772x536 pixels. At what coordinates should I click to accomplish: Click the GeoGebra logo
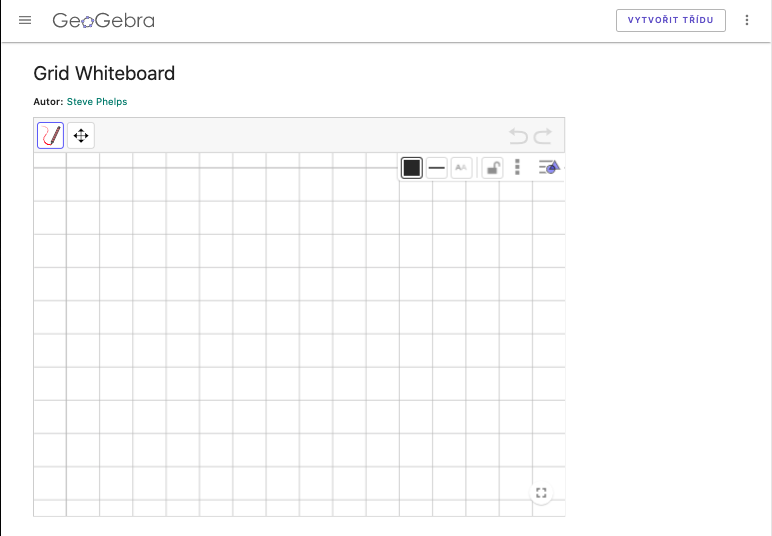pos(103,20)
